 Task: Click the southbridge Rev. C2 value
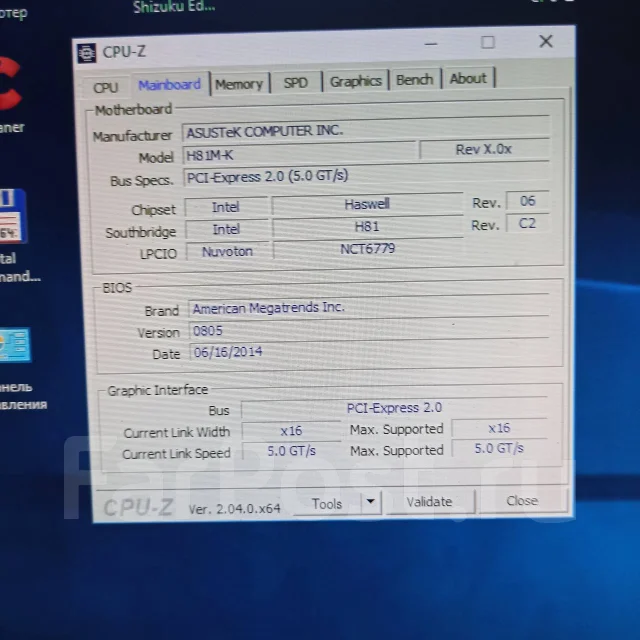pyautogui.click(x=527, y=223)
